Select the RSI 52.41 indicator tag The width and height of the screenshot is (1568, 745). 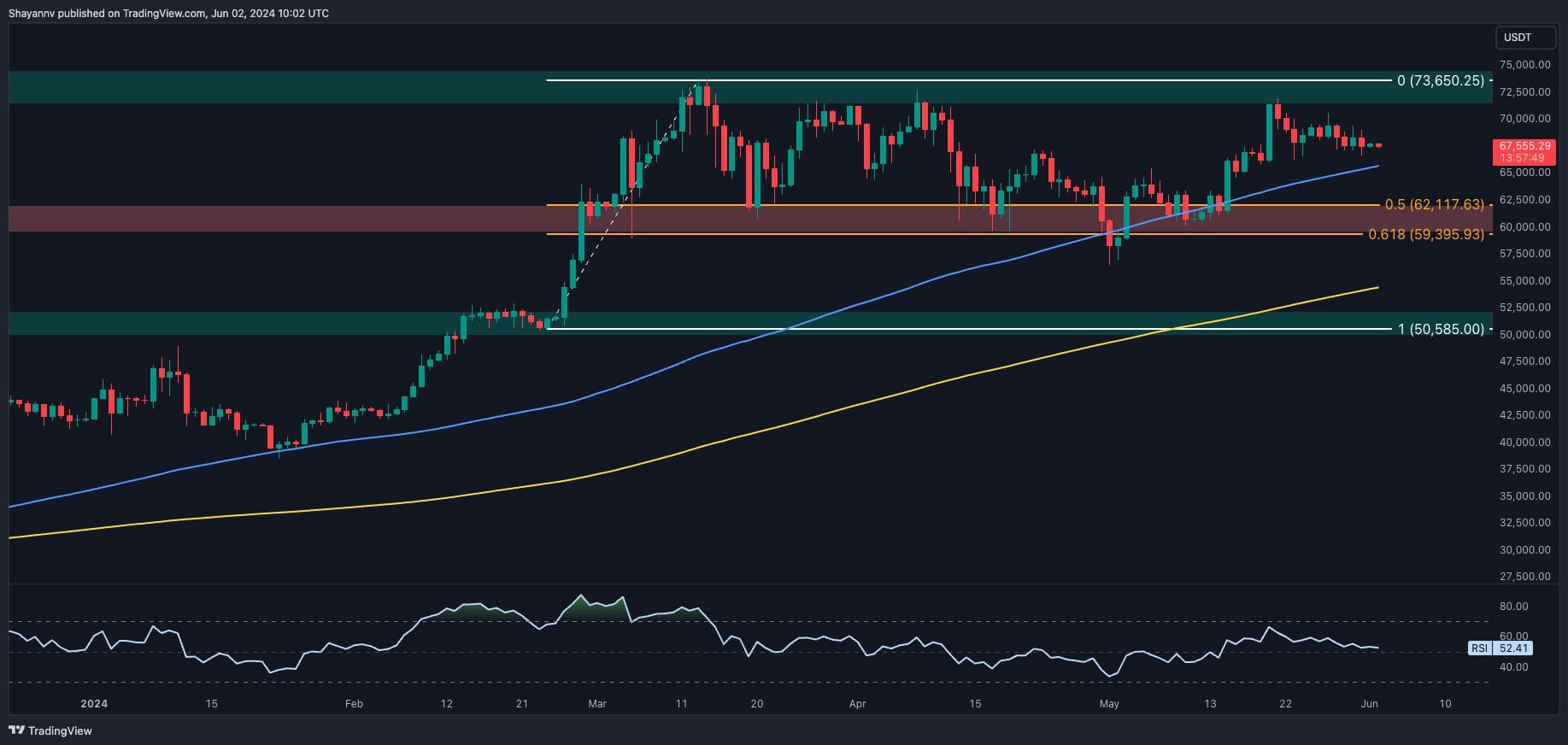click(x=1500, y=648)
